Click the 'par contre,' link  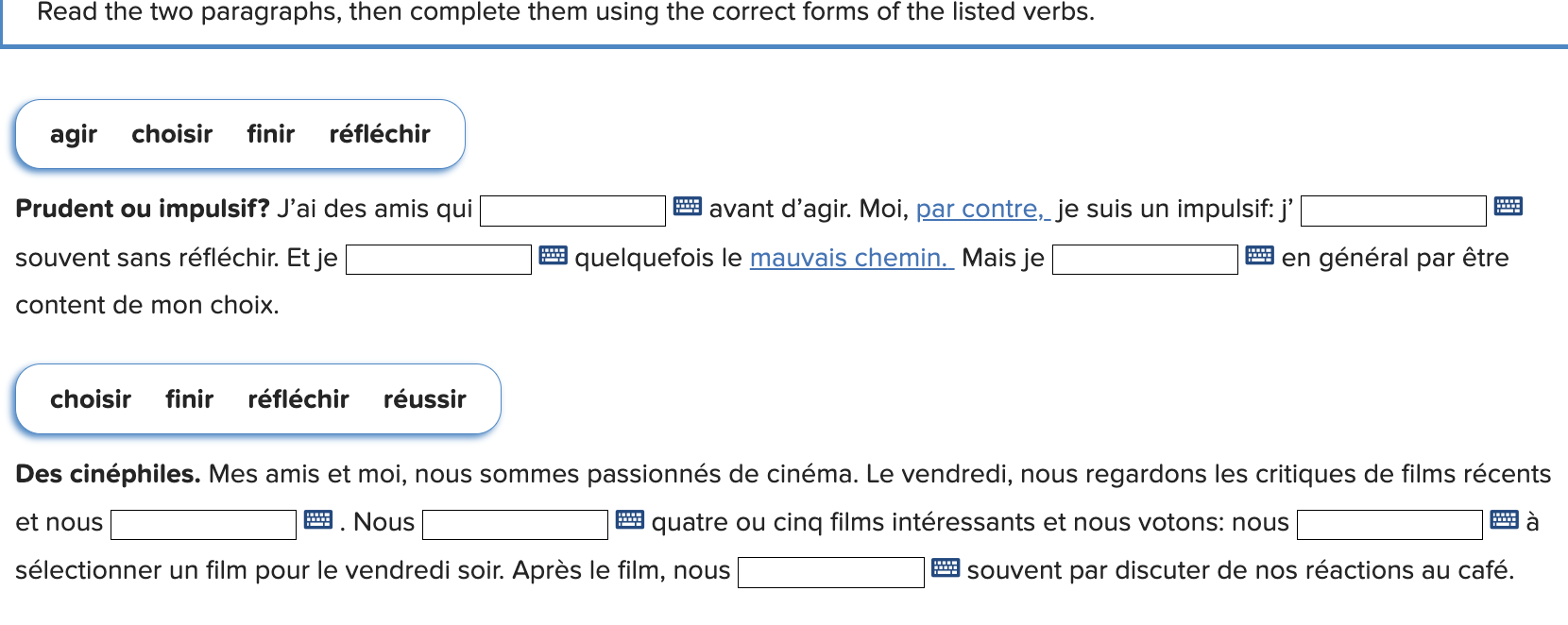pyautogui.click(x=982, y=209)
